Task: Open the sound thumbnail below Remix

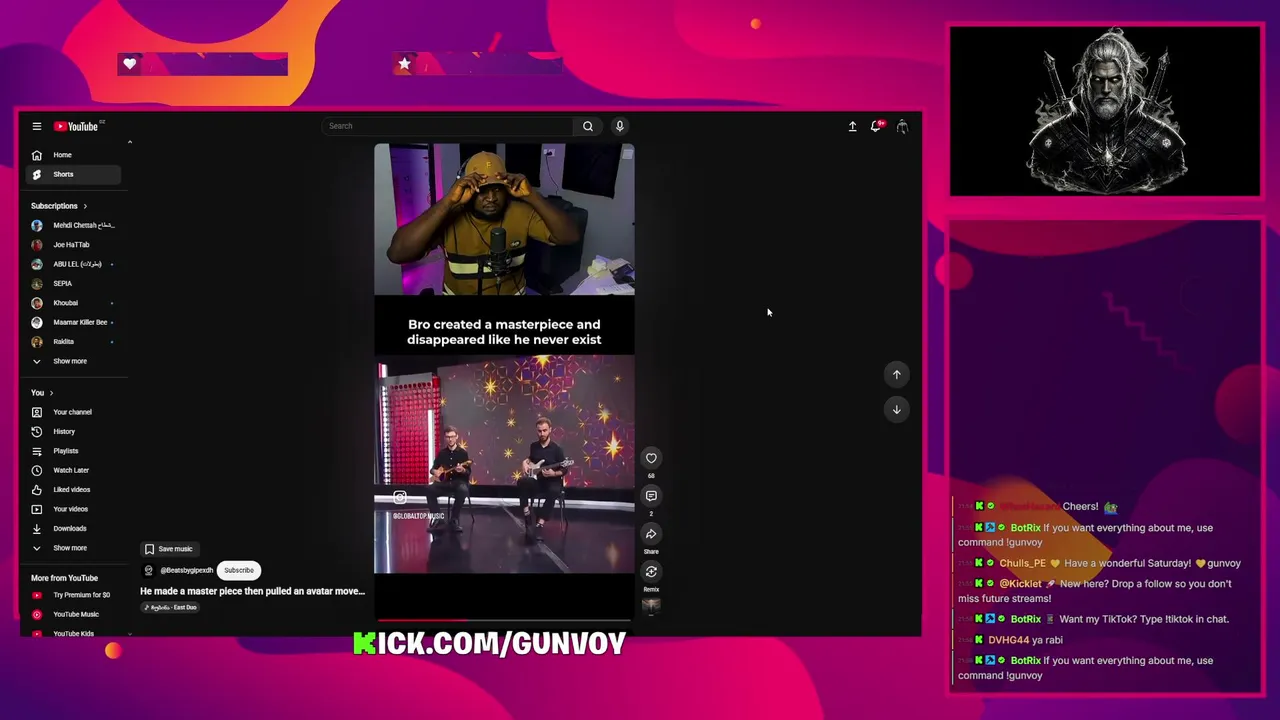Action: tap(651, 605)
